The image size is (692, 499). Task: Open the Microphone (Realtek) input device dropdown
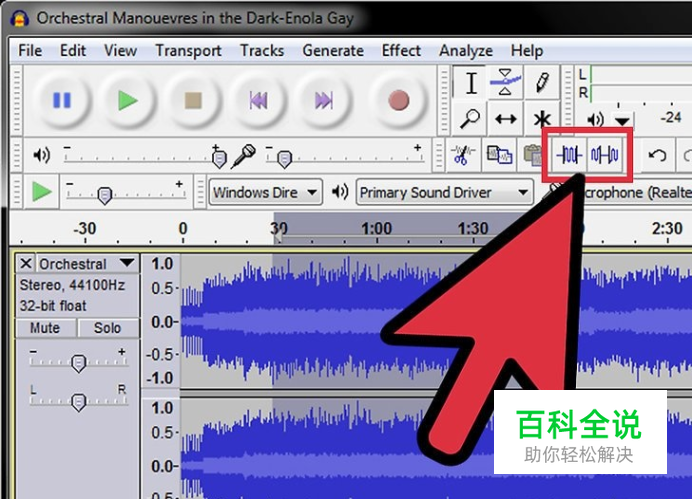[636, 193]
